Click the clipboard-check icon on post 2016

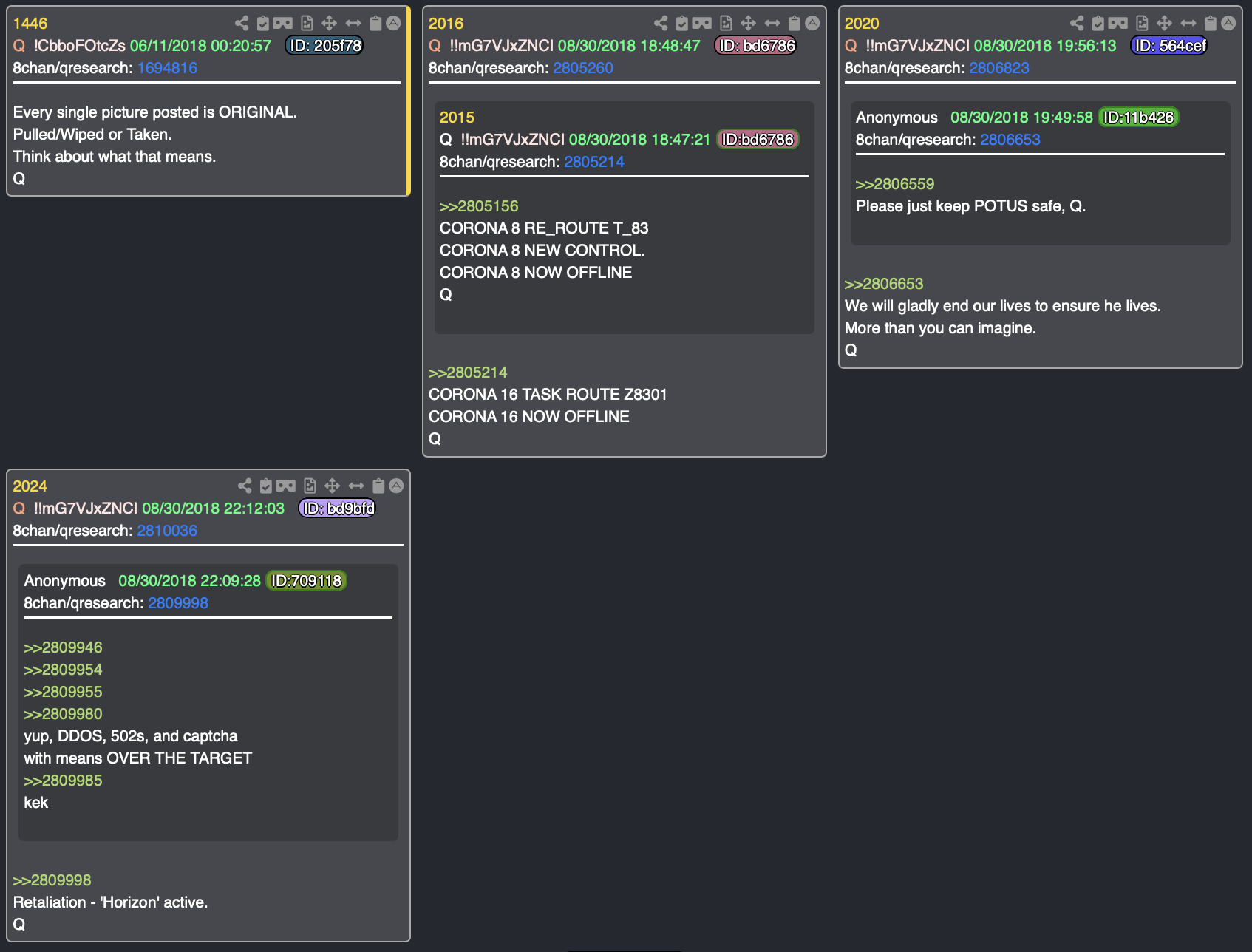click(x=681, y=23)
